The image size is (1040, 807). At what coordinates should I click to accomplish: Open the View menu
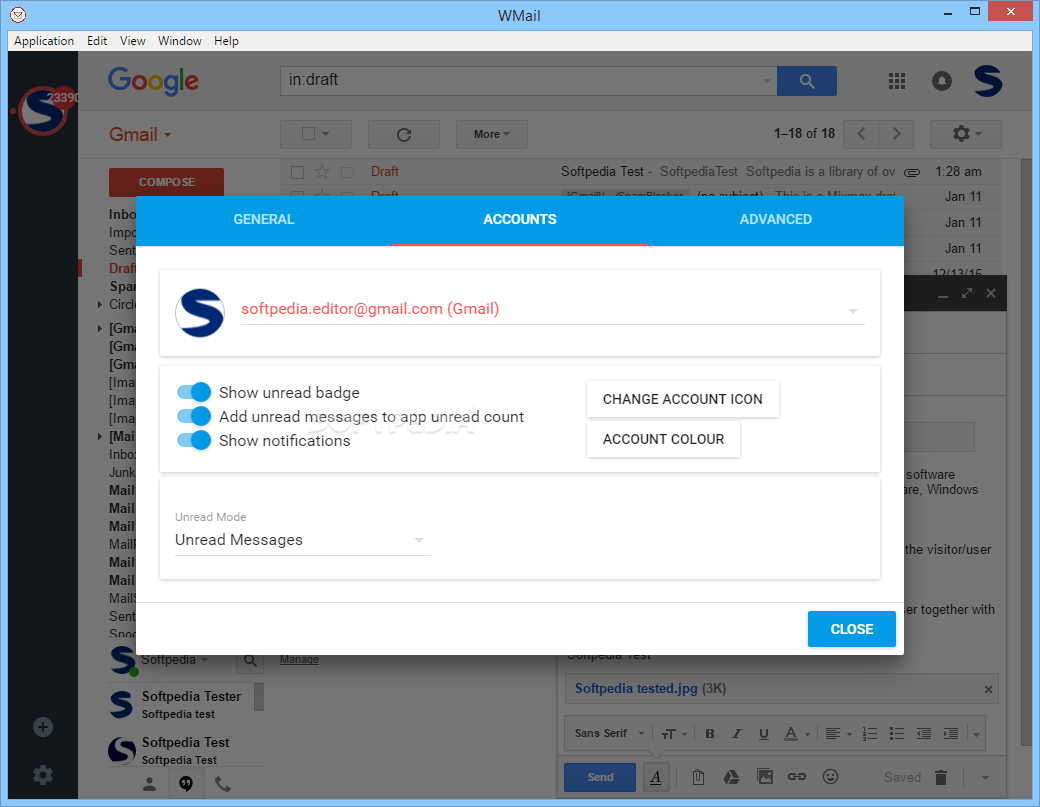133,41
